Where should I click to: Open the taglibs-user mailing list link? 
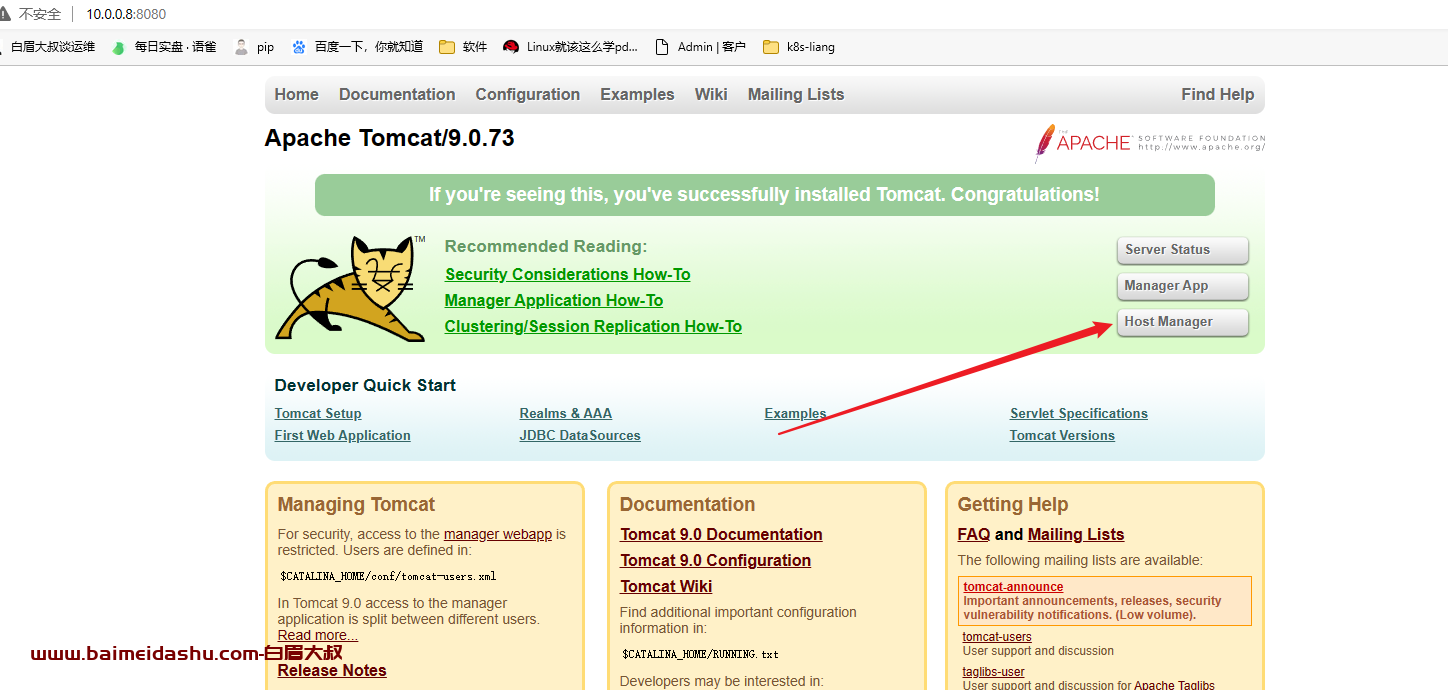[x=994, y=672]
